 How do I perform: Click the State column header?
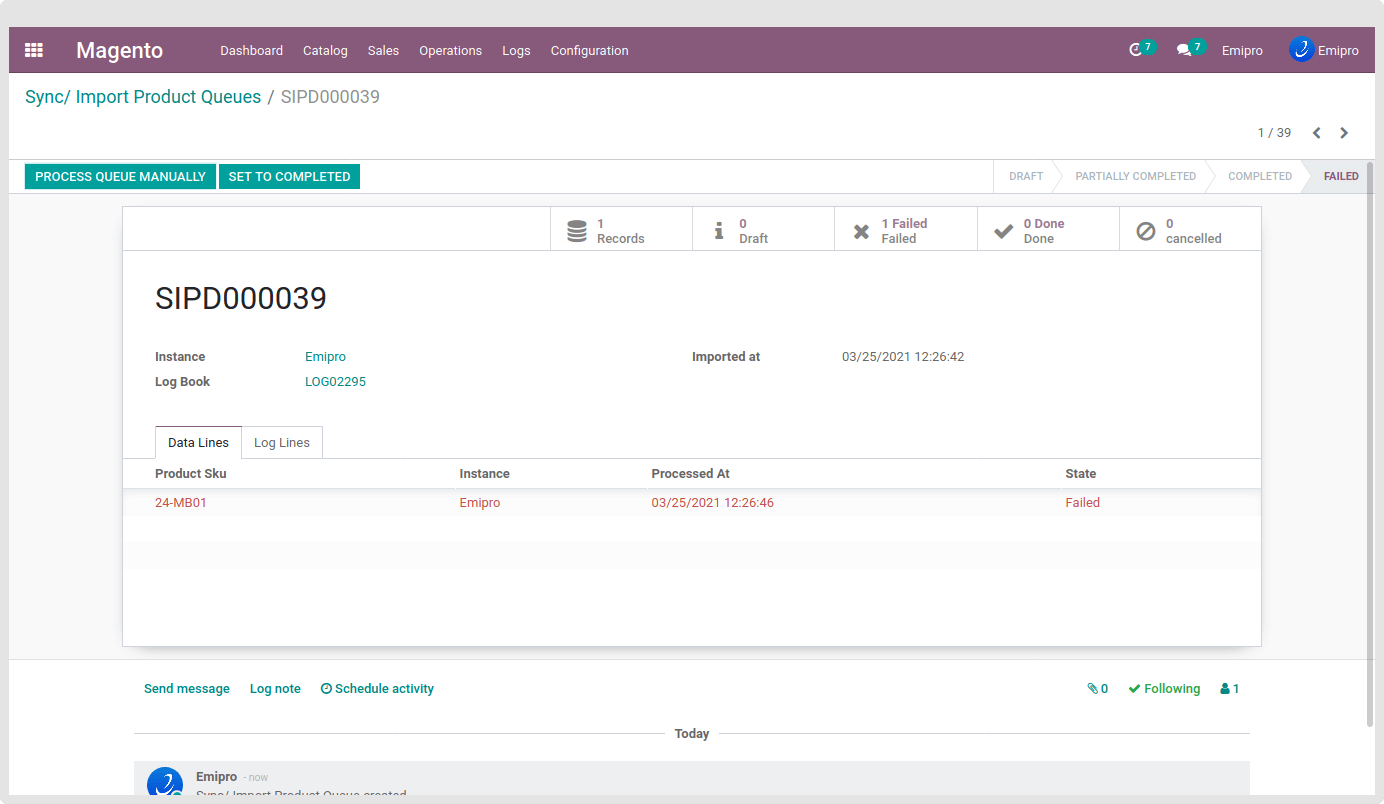(1080, 474)
